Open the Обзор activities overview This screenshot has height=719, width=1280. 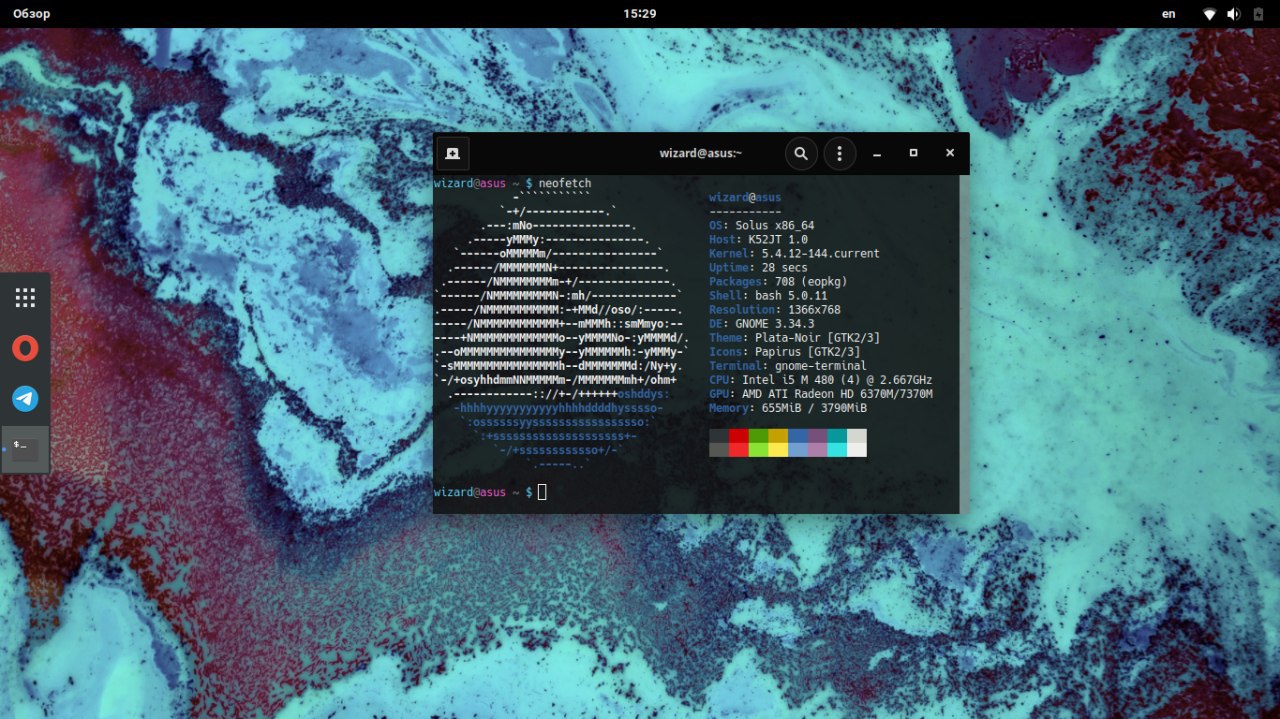tap(31, 14)
